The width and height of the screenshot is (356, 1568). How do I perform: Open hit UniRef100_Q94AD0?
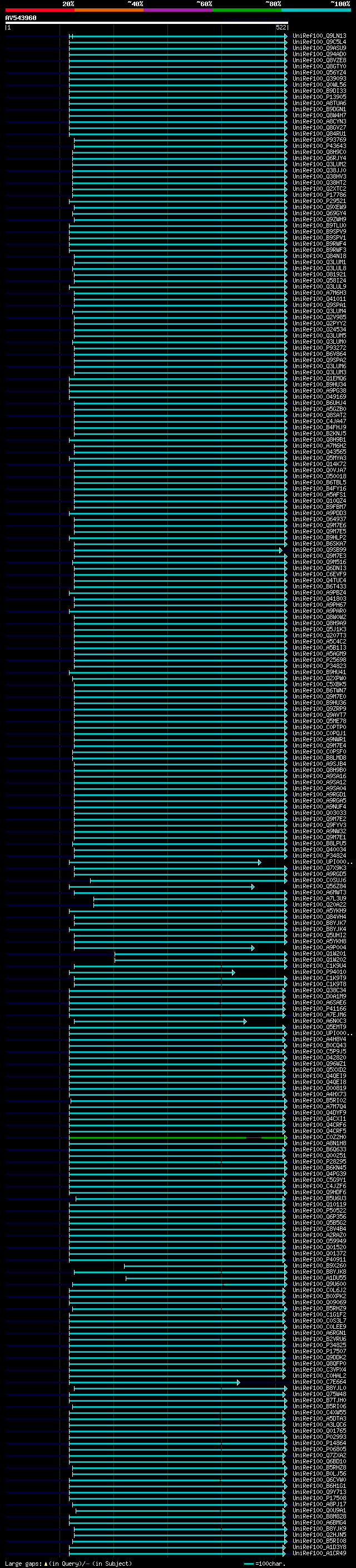(x=319, y=54)
